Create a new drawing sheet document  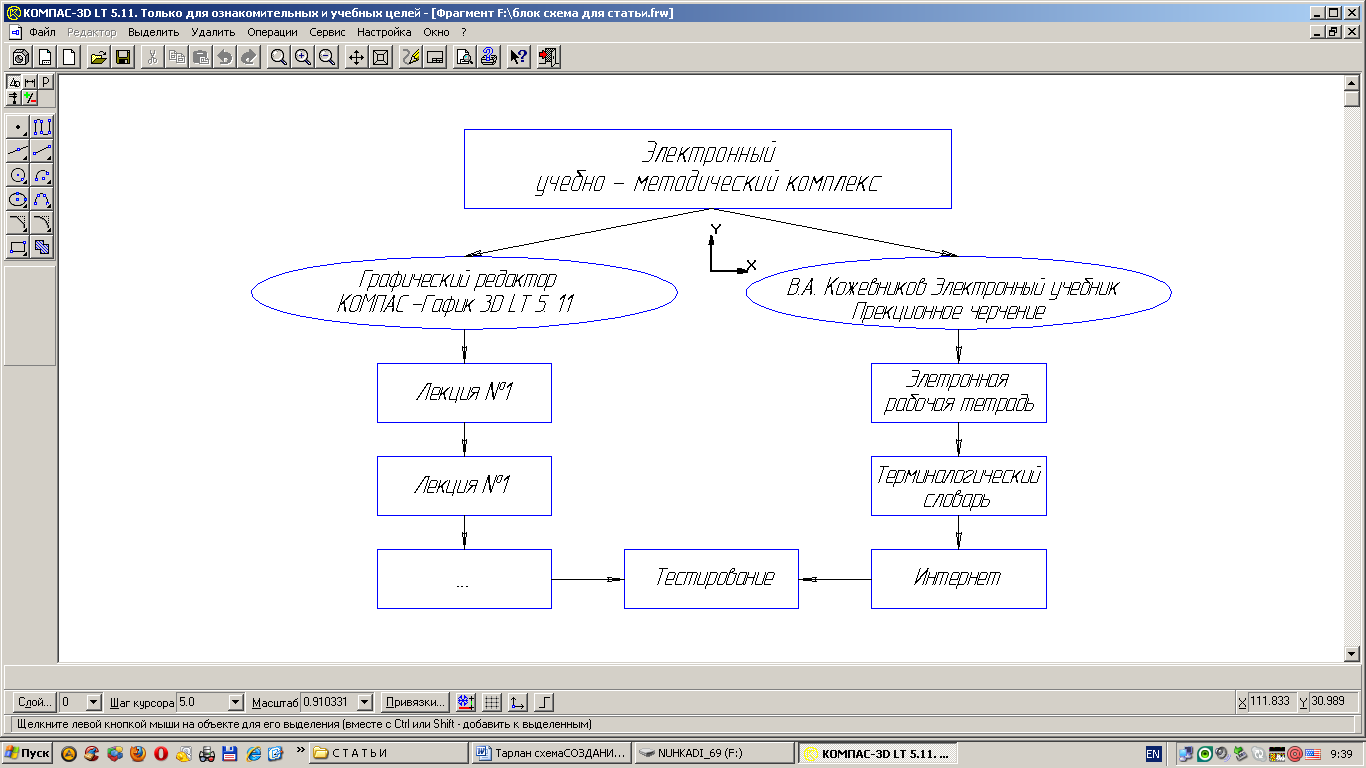click(x=45, y=57)
